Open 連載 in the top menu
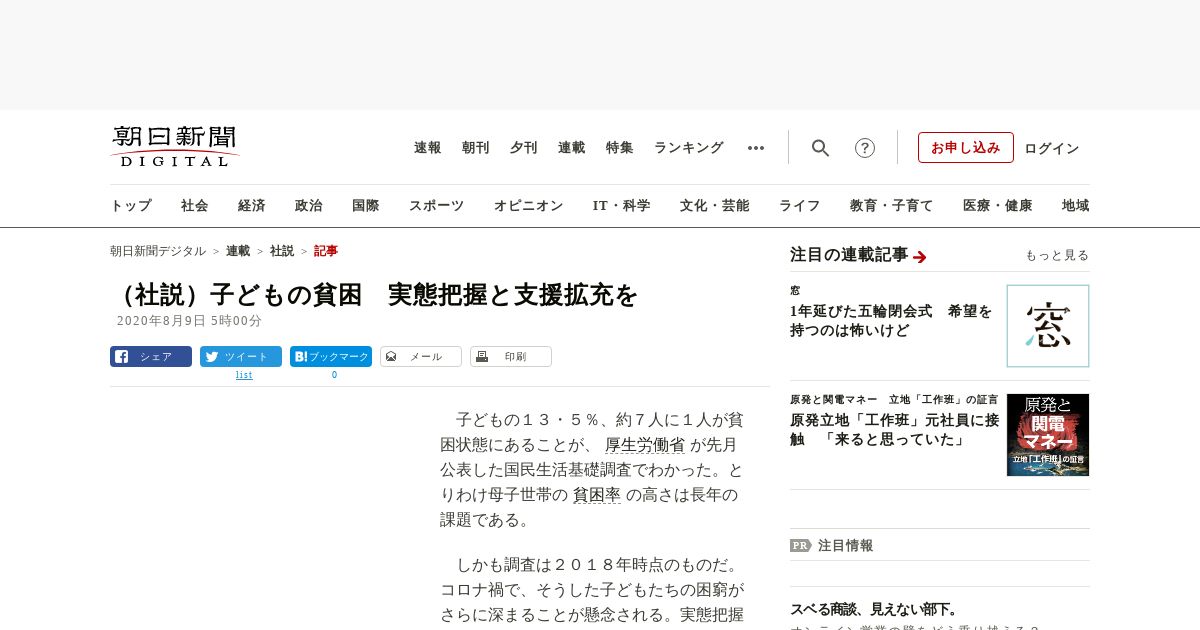The height and width of the screenshot is (630, 1200). point(572,148)
